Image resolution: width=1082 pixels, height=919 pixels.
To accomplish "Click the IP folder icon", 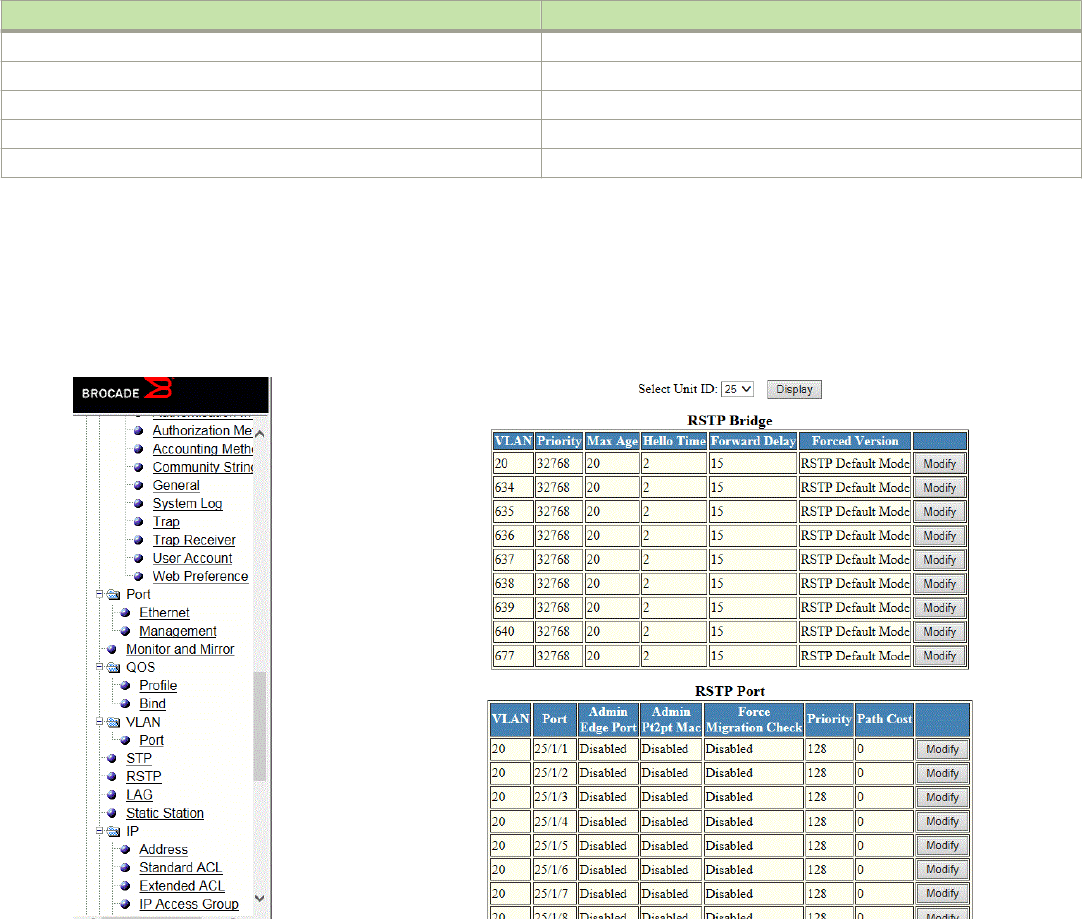I will (x=114, y=831).
